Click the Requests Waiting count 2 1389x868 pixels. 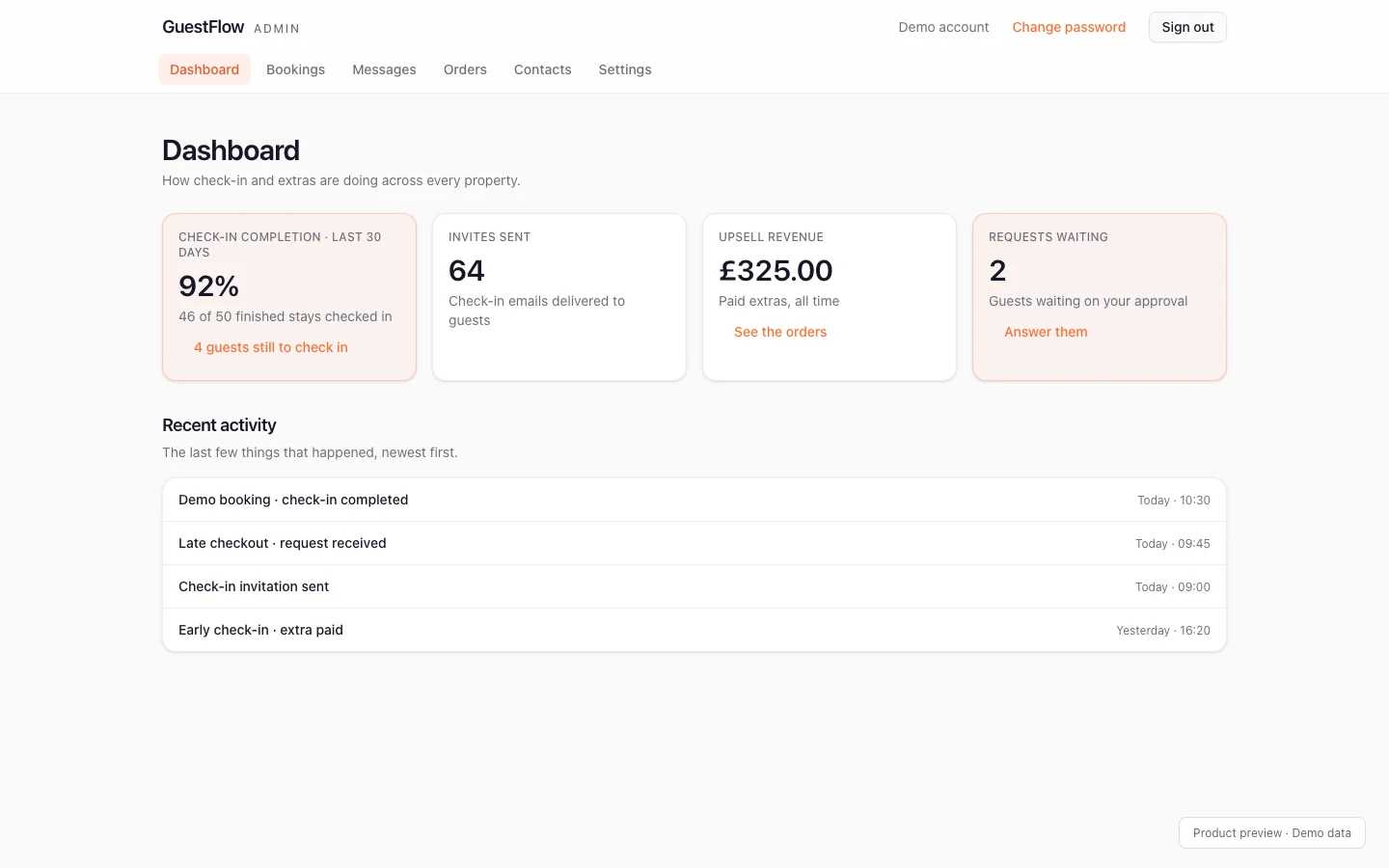pyautogui.click(x=997, y=270)
